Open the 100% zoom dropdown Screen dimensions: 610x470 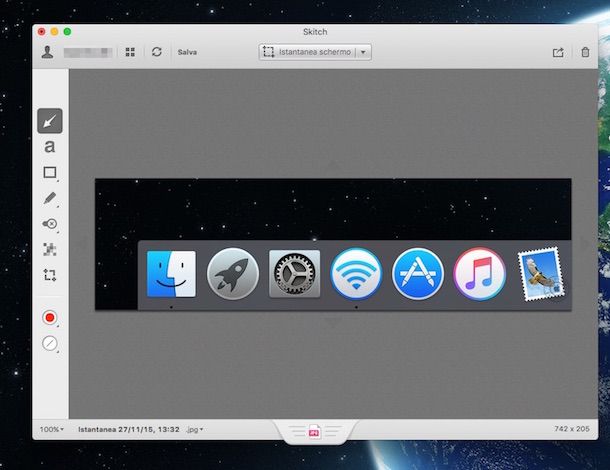[51, 429]
